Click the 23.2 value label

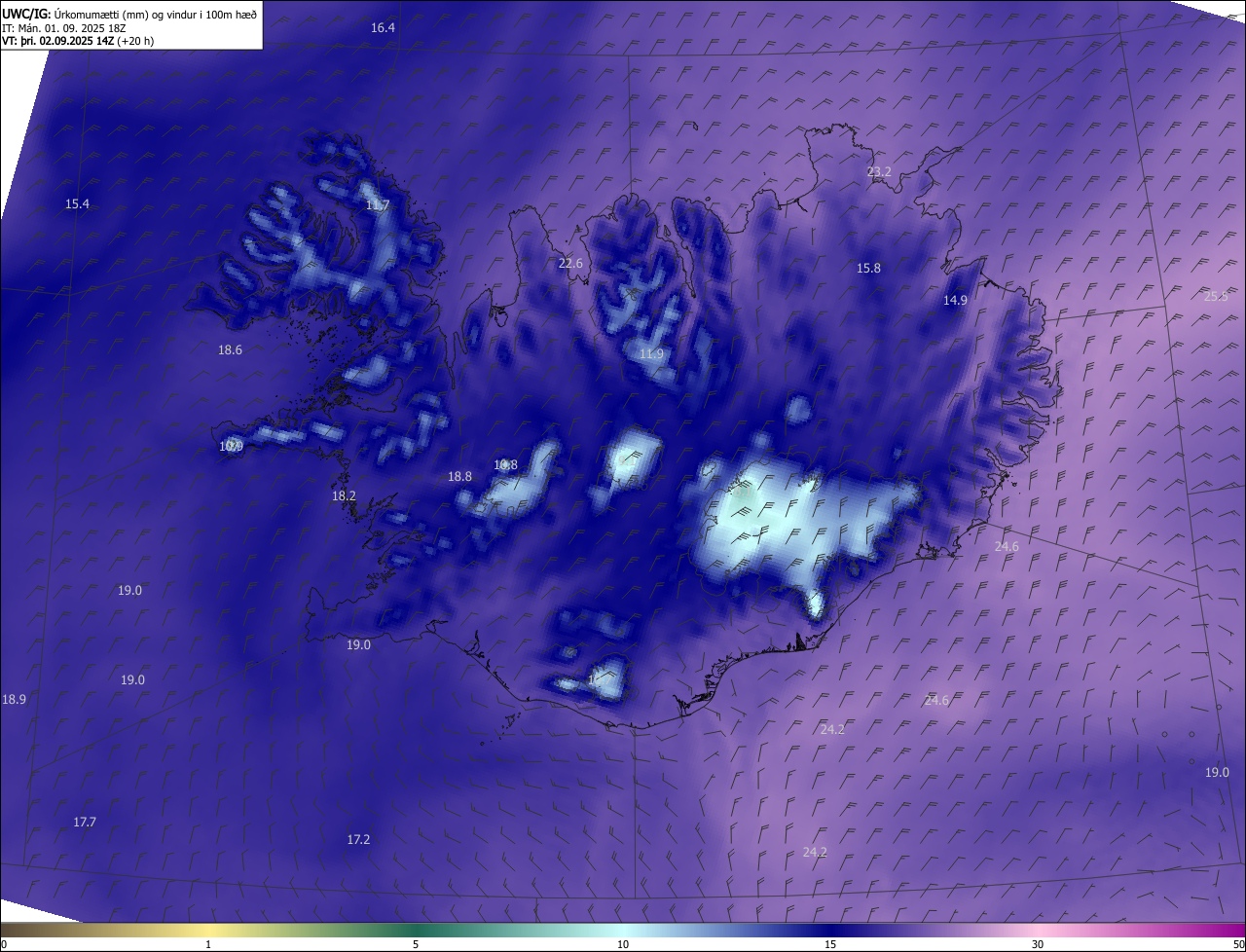point(879,172)
